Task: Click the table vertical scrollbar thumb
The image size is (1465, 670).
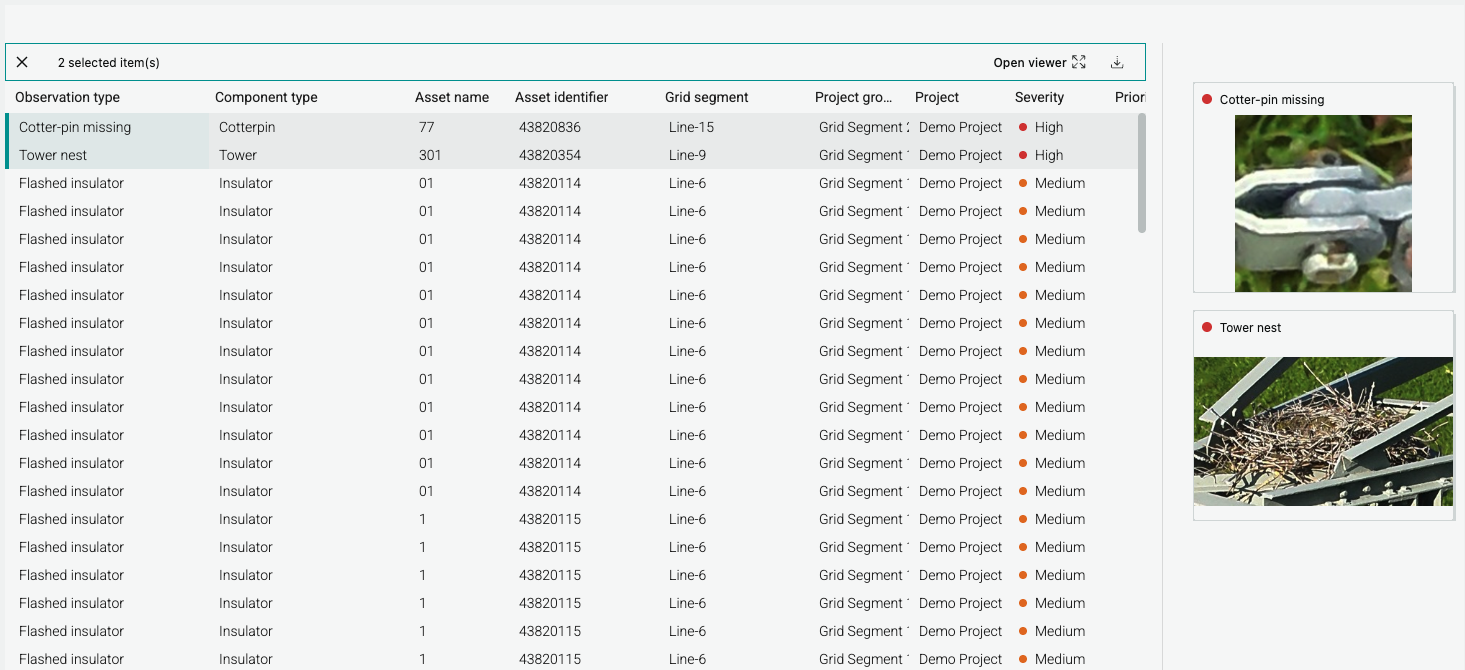Action: [x=1142, y=172]
